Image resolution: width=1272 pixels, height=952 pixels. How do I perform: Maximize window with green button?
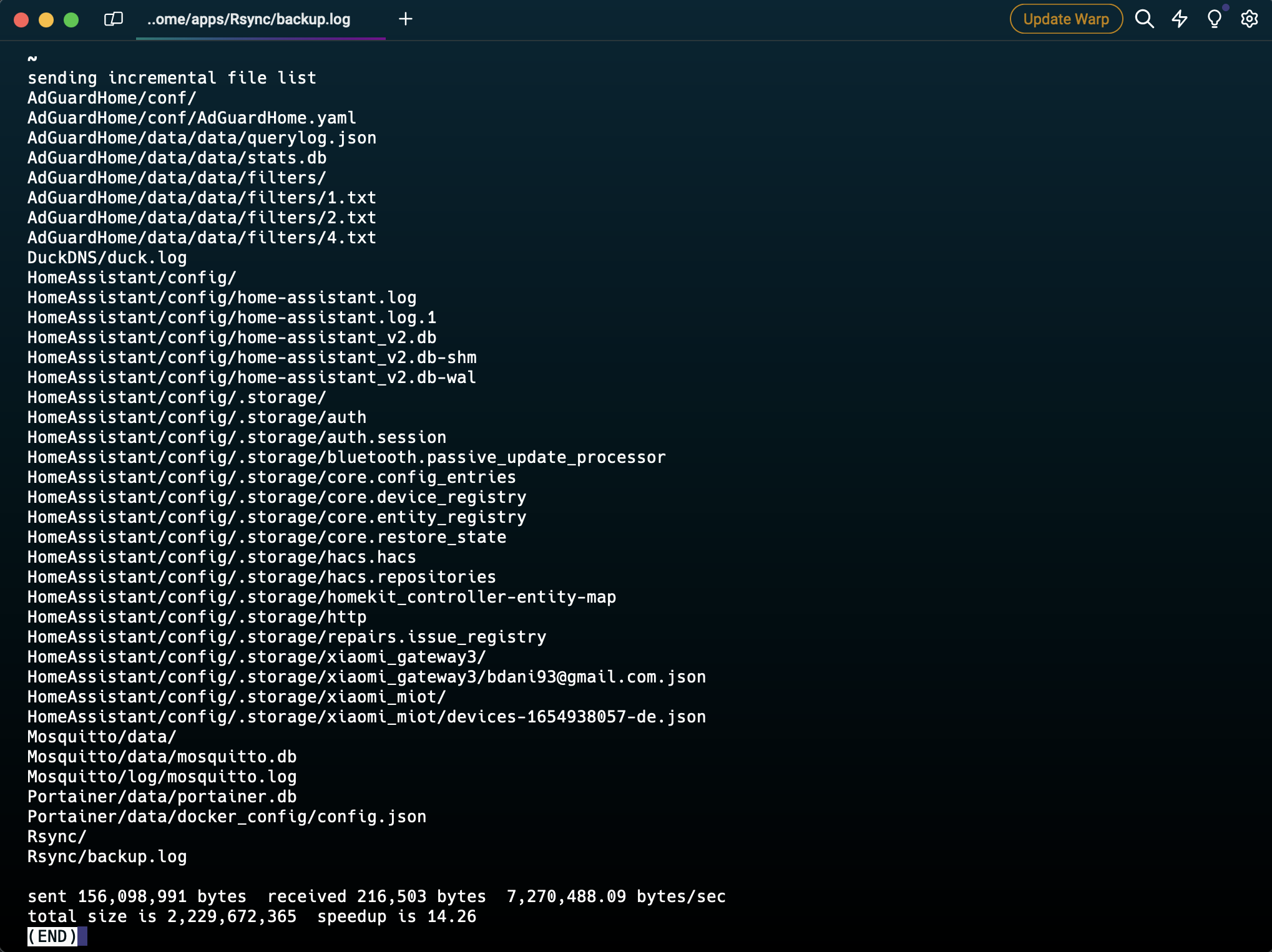click(71, 20)
